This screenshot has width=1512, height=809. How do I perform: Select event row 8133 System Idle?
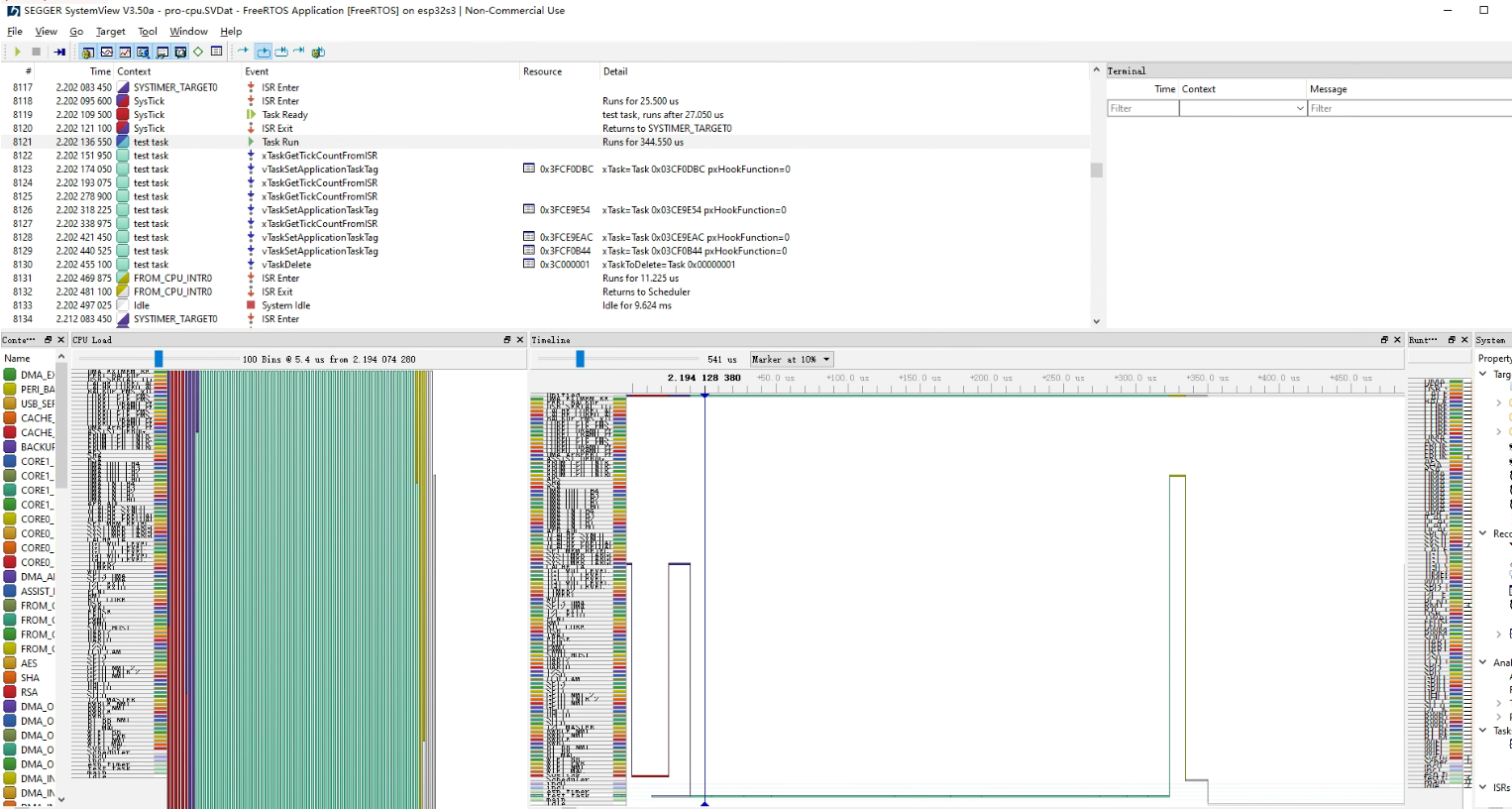click(547, 305)
